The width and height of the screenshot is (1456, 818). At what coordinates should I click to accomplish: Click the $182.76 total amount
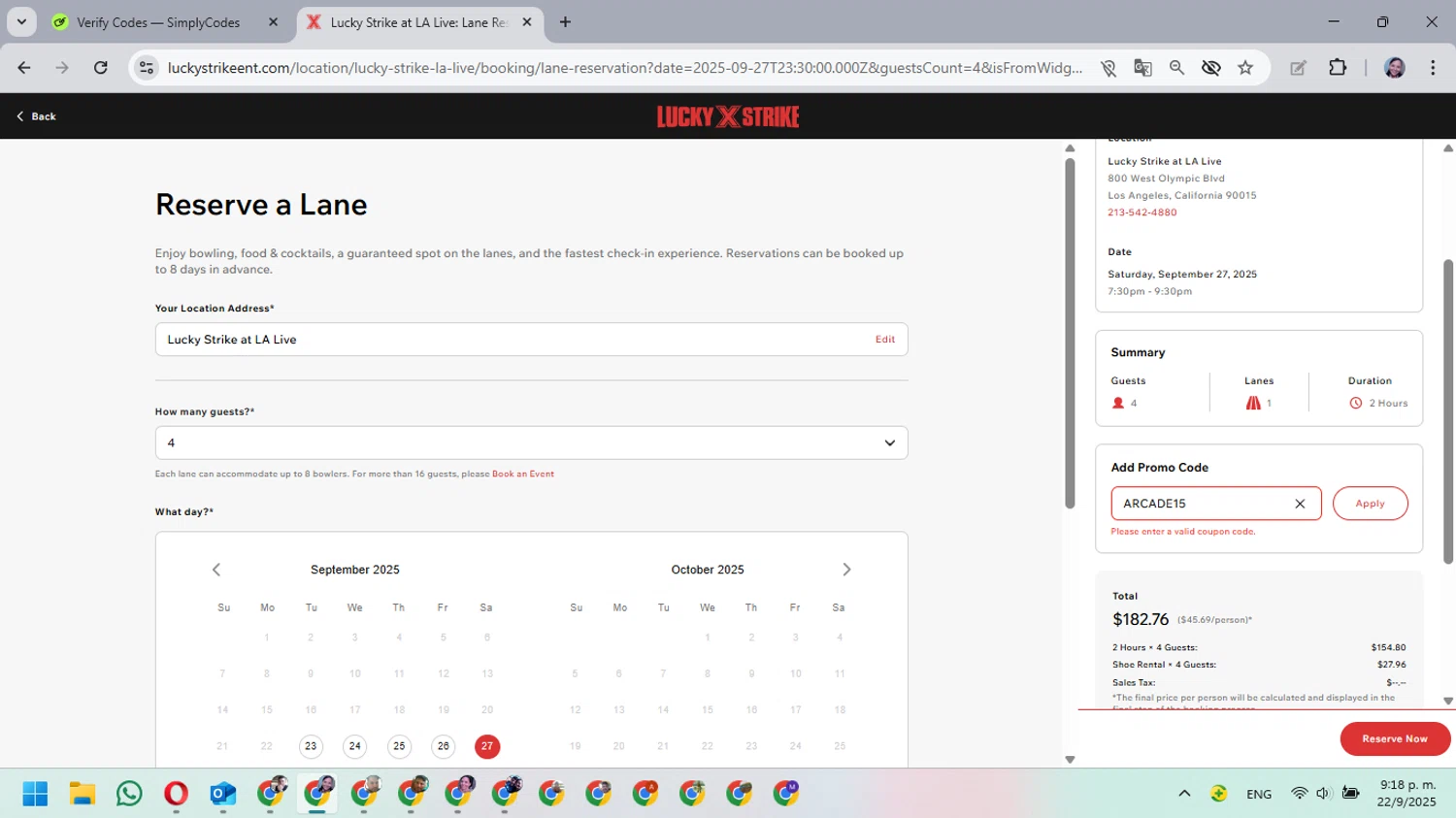1141,619
